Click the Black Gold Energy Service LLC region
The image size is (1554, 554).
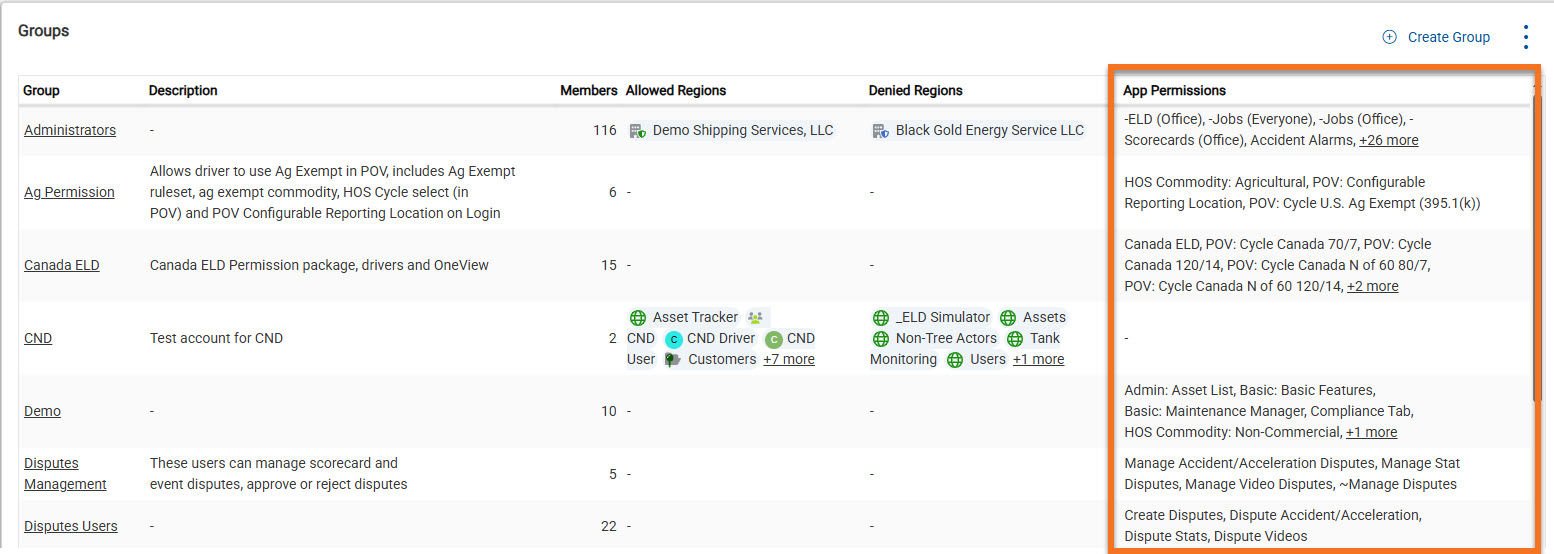pyautogui.click(x=978, y=130)
